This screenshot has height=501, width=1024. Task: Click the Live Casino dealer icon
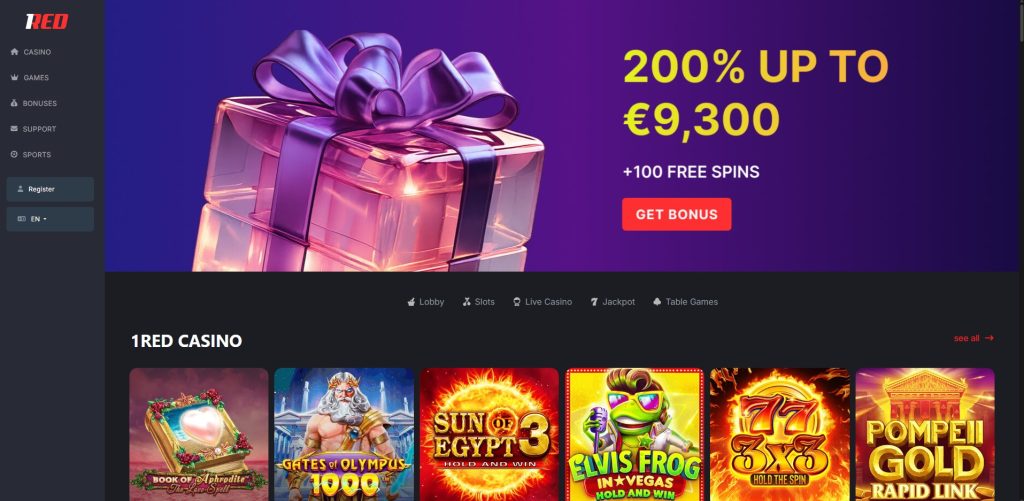pos(517,302)
